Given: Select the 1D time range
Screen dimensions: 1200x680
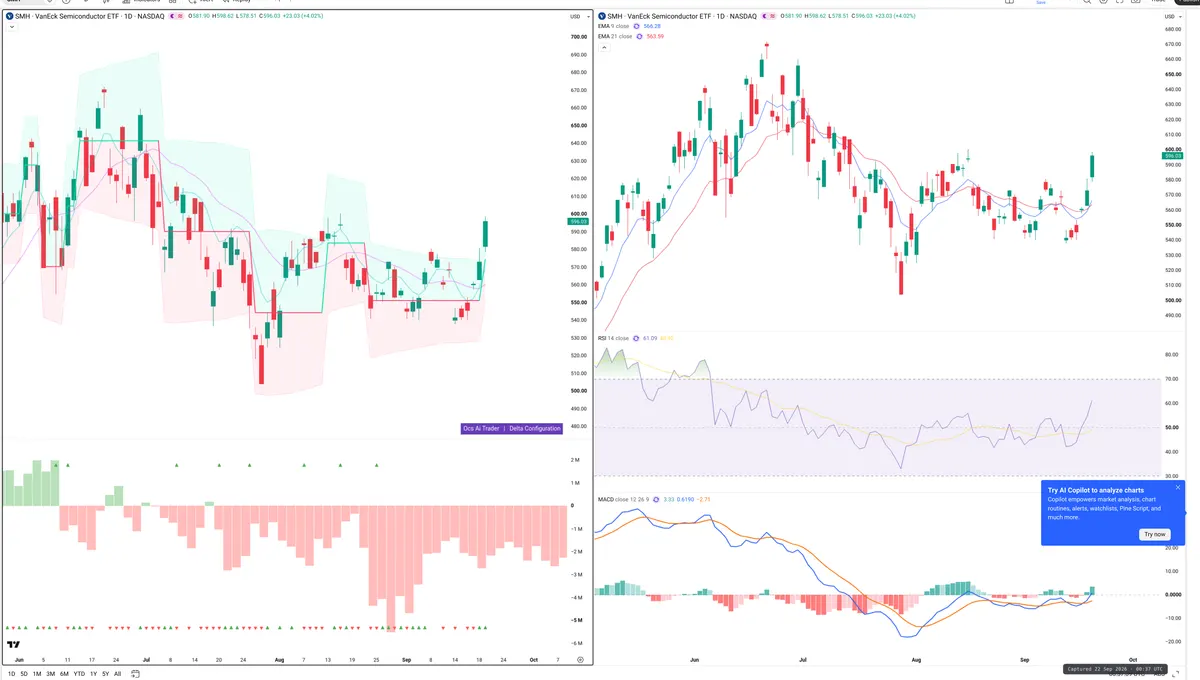Looking at the screenshot, I should pos(11,673).
